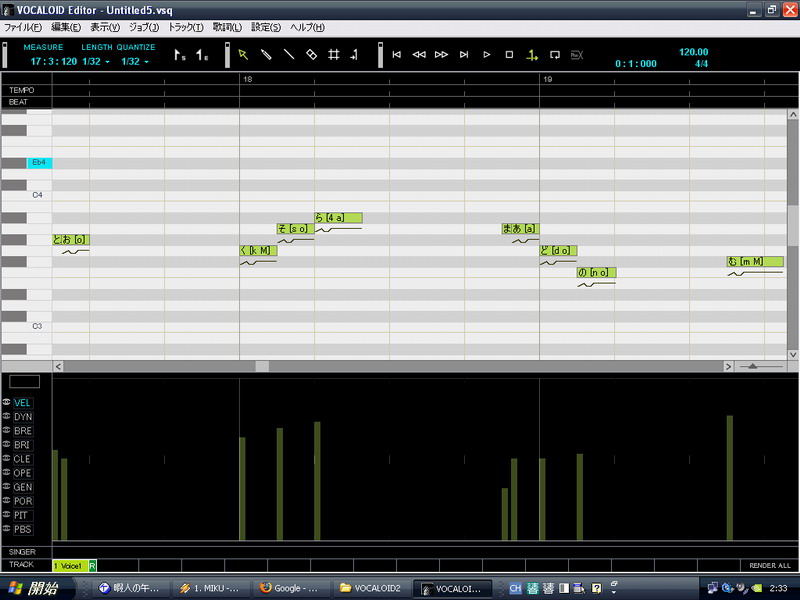Select the CLE control parameter
Screen dimensions: 800x600
(22, 459)
